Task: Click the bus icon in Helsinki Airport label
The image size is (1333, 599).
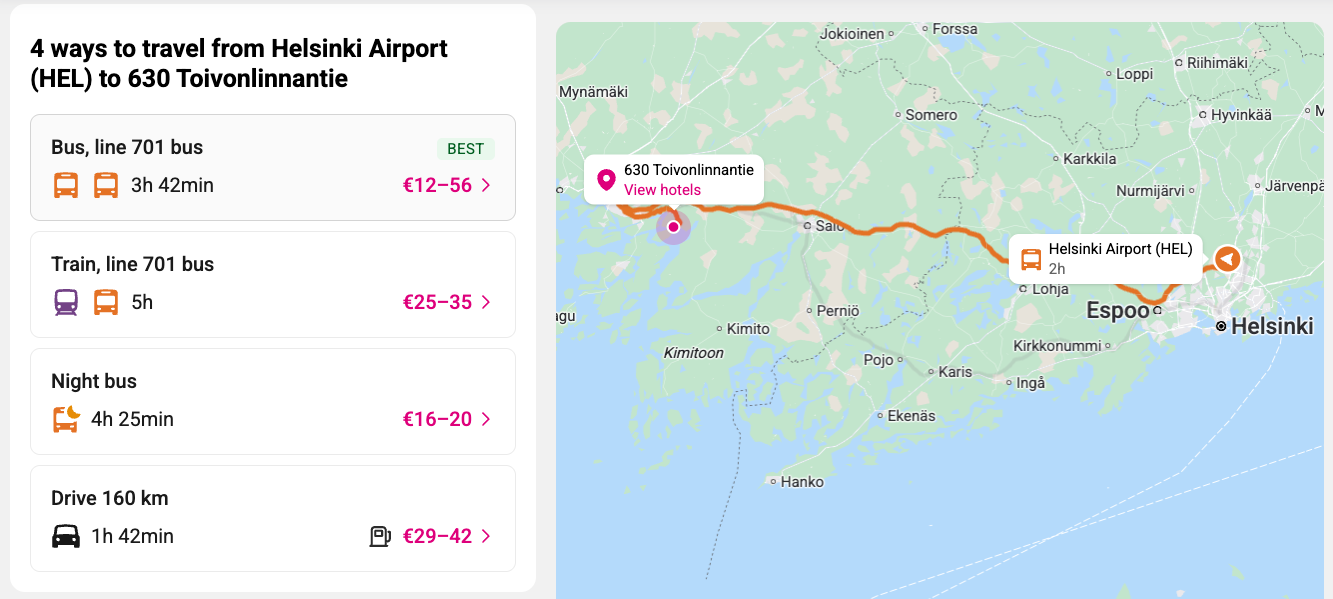Action: pos(1031,259)
